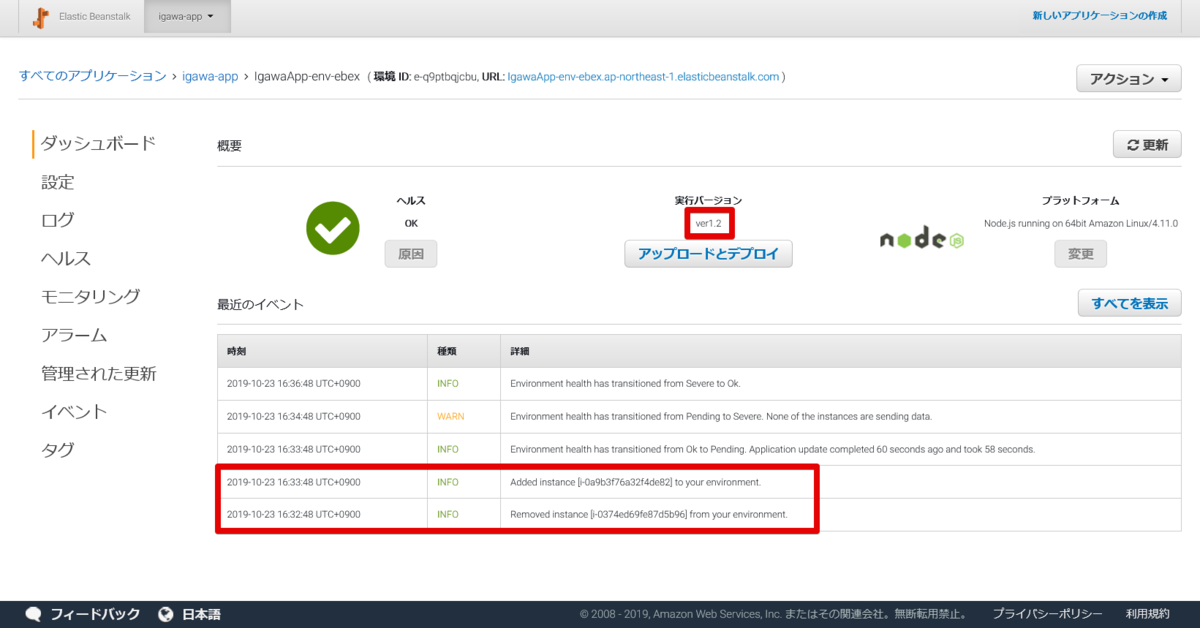Click 'transitioned from Pending to Severe' event detail
Image resolution: width=1200 pixels, height=628 pixels.
click(721, 416)
